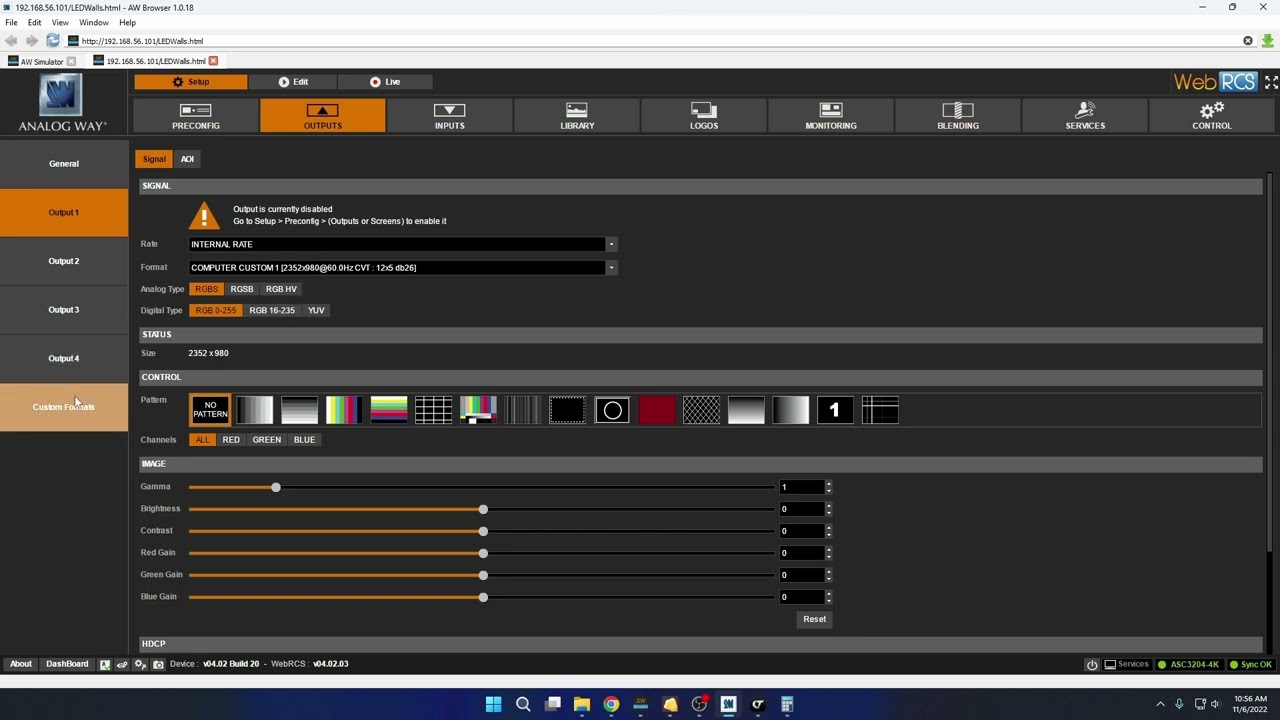
Task: Open Custom Formats in sidebar
Action: pos(64,407)
